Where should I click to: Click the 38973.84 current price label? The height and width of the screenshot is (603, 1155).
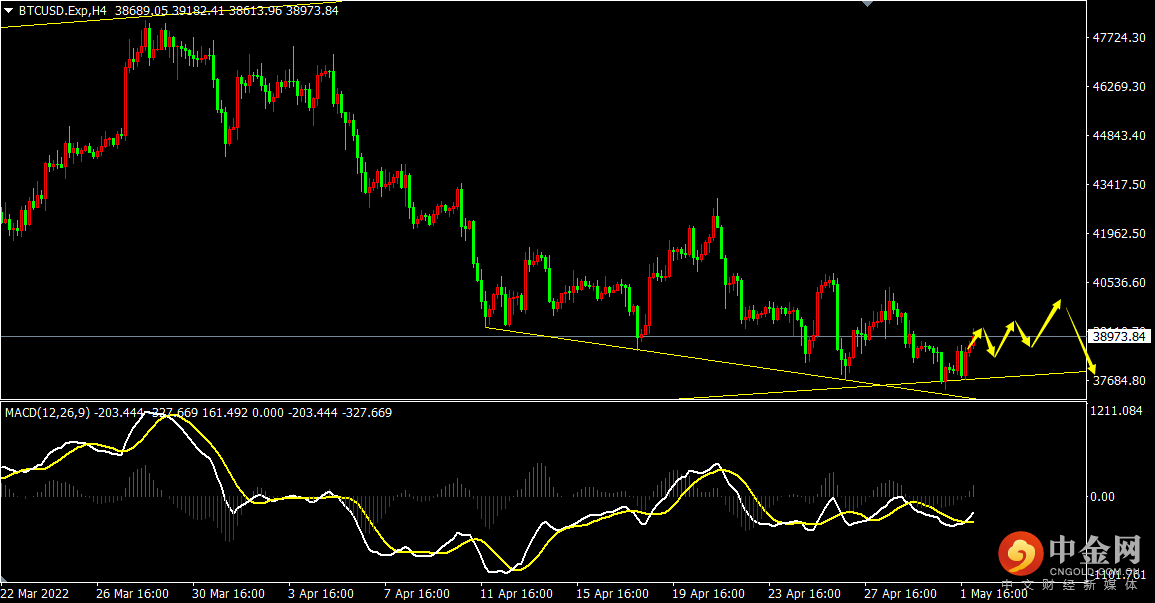tap(1119, 336)
